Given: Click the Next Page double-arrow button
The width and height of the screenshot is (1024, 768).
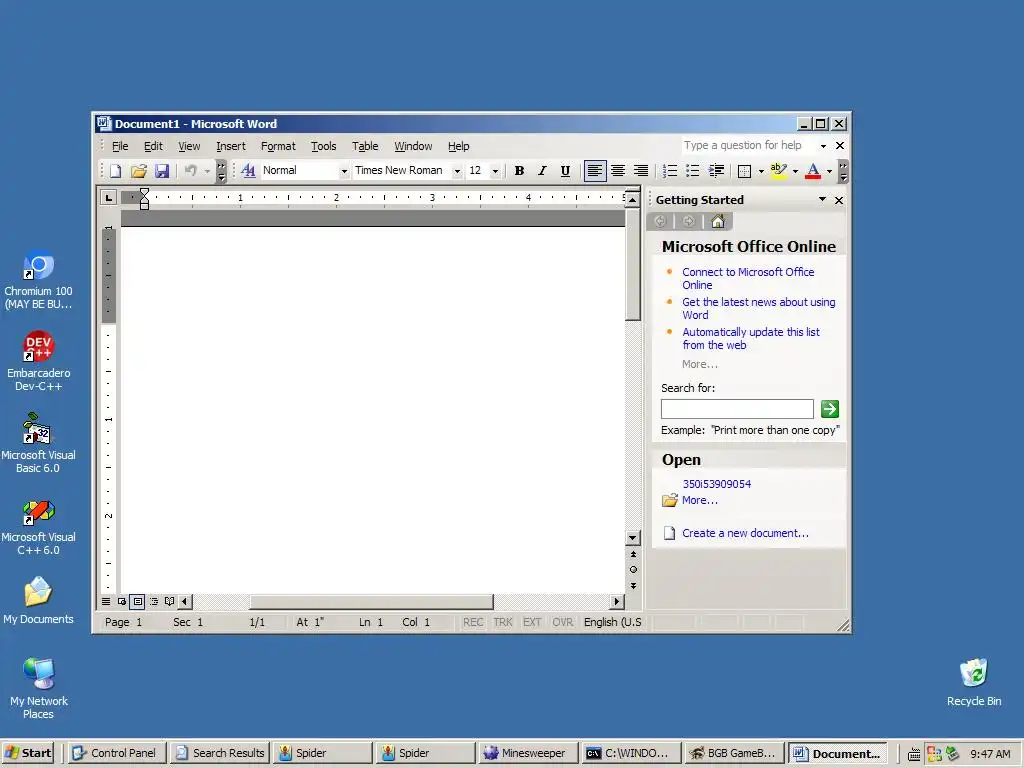Looking at the screenshot, I should tap(633, 586).
